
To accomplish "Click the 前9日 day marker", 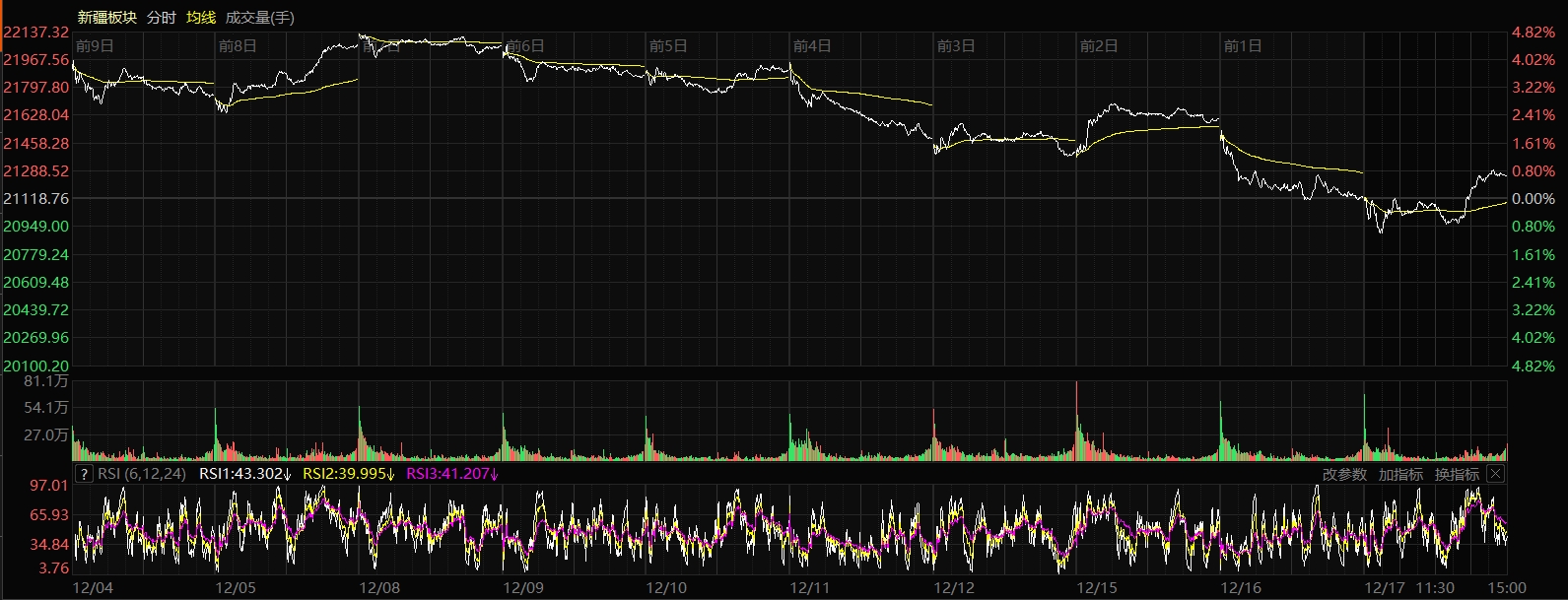I will point(95,46).
